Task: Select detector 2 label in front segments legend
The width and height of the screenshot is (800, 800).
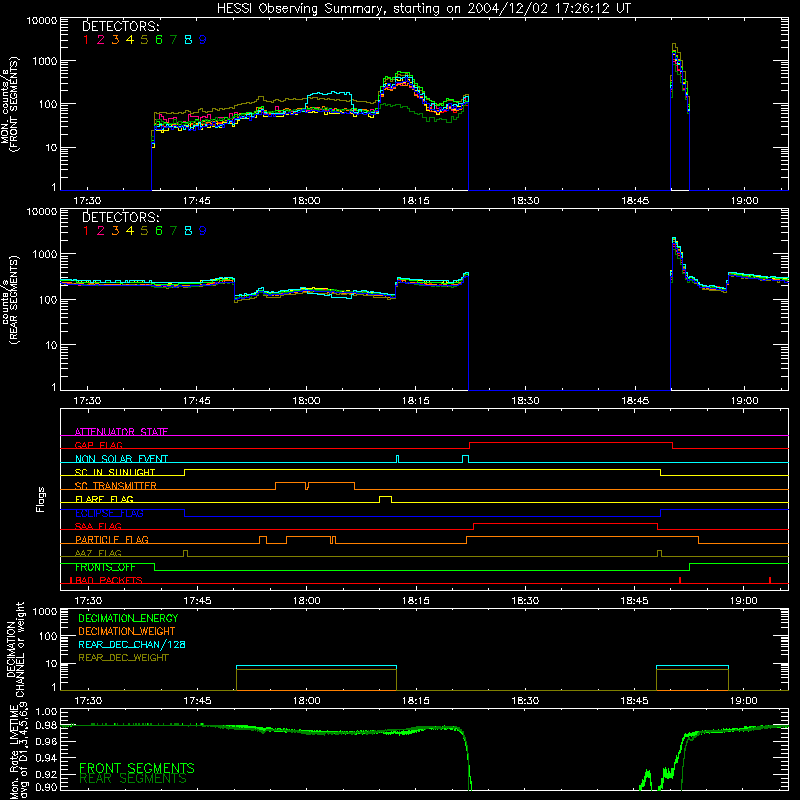Action: (101, 40)
